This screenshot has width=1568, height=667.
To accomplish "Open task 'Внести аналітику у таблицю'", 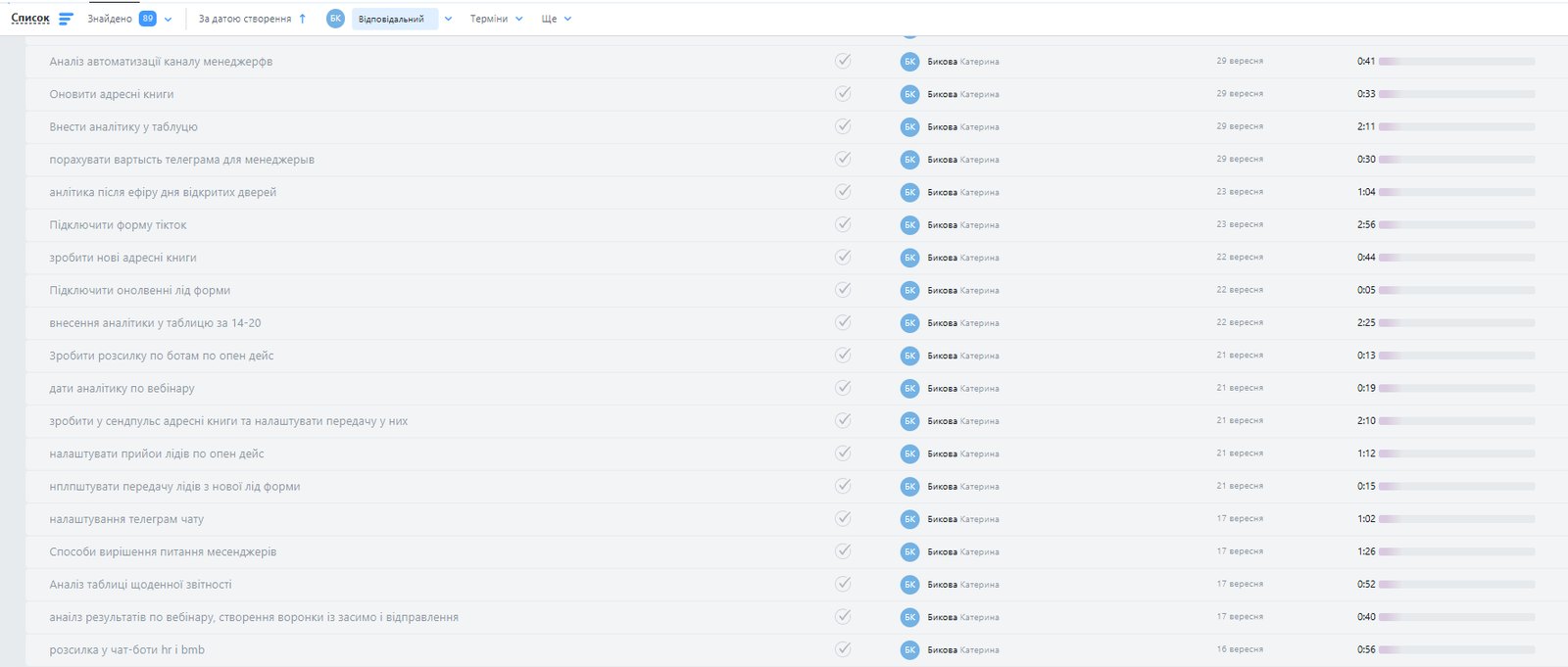I will 123,127.
